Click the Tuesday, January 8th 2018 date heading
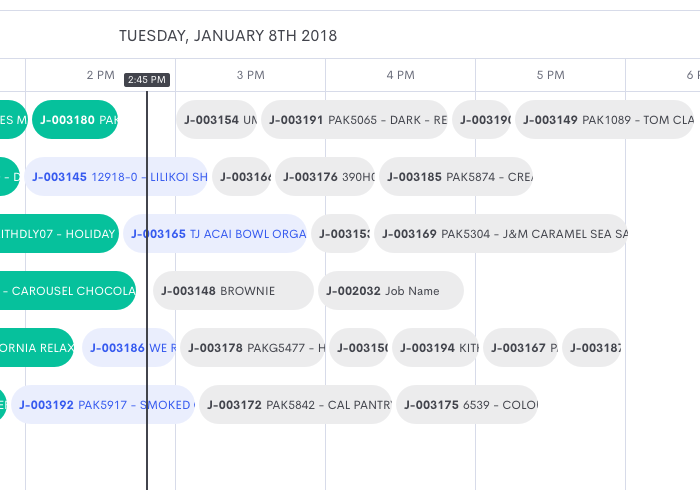Image resolution: width=700 pixels, height=500 pixels. click(228, 36)
